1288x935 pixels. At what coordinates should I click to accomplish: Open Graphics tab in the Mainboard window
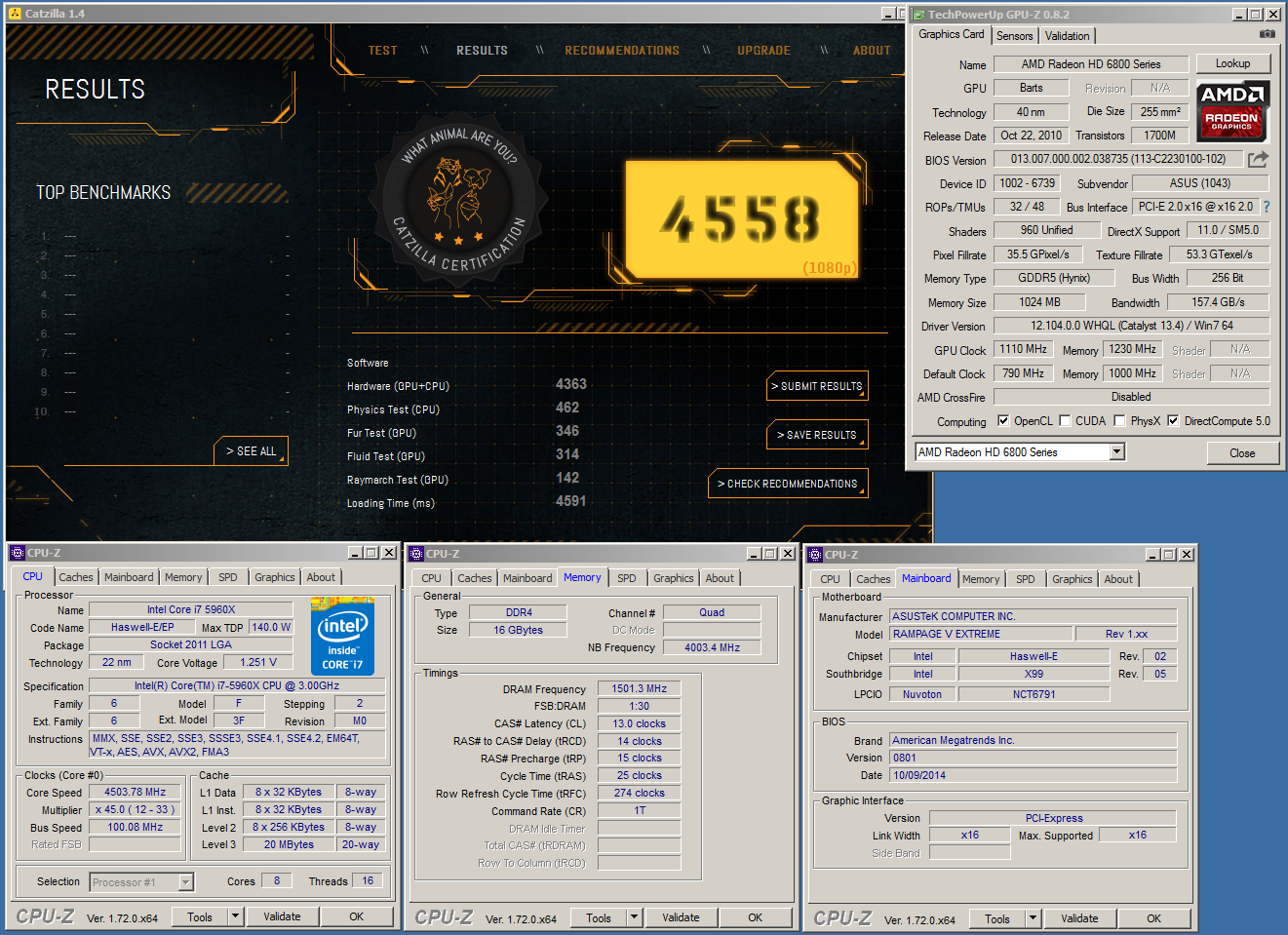coord(1072,579)
